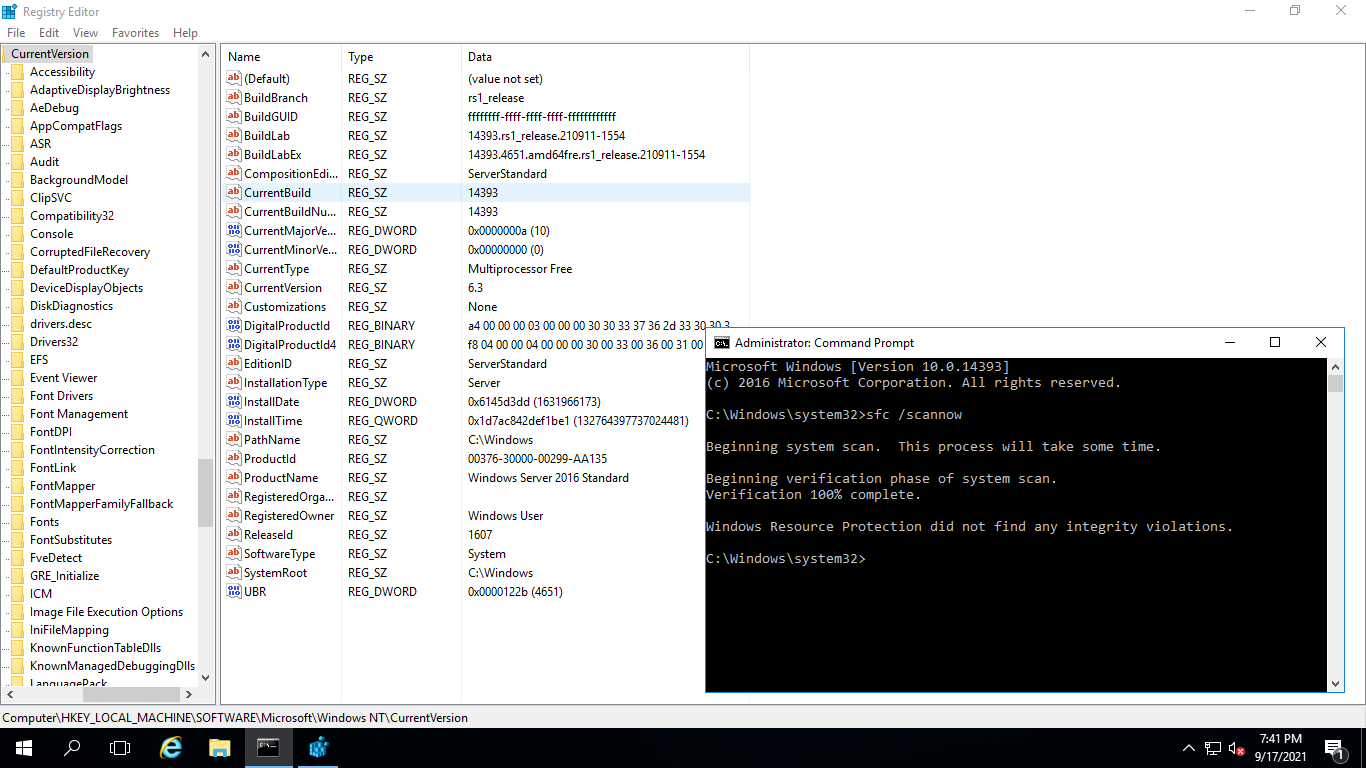Select the CurrentVersion key in the tree
Viewport: 1366px width, 768px height.
(x=50, y=54)
